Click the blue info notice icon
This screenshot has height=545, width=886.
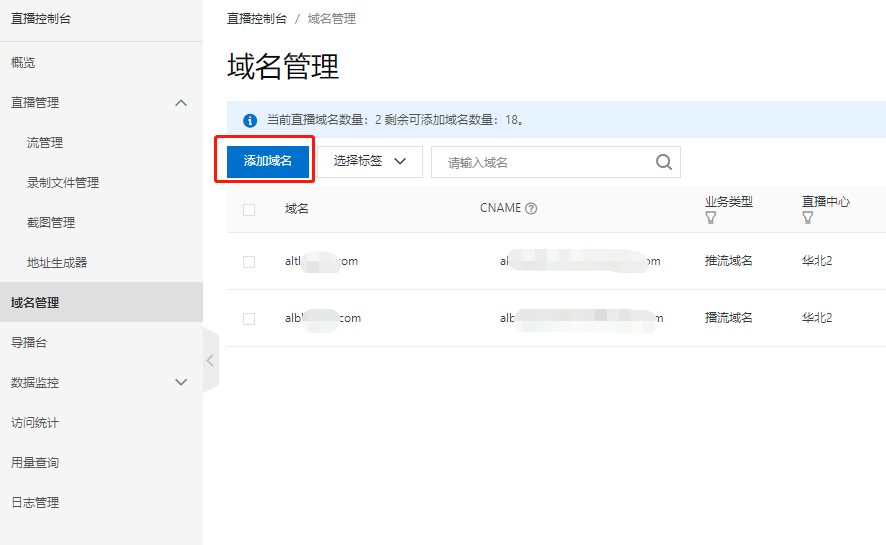click(250, 121)
